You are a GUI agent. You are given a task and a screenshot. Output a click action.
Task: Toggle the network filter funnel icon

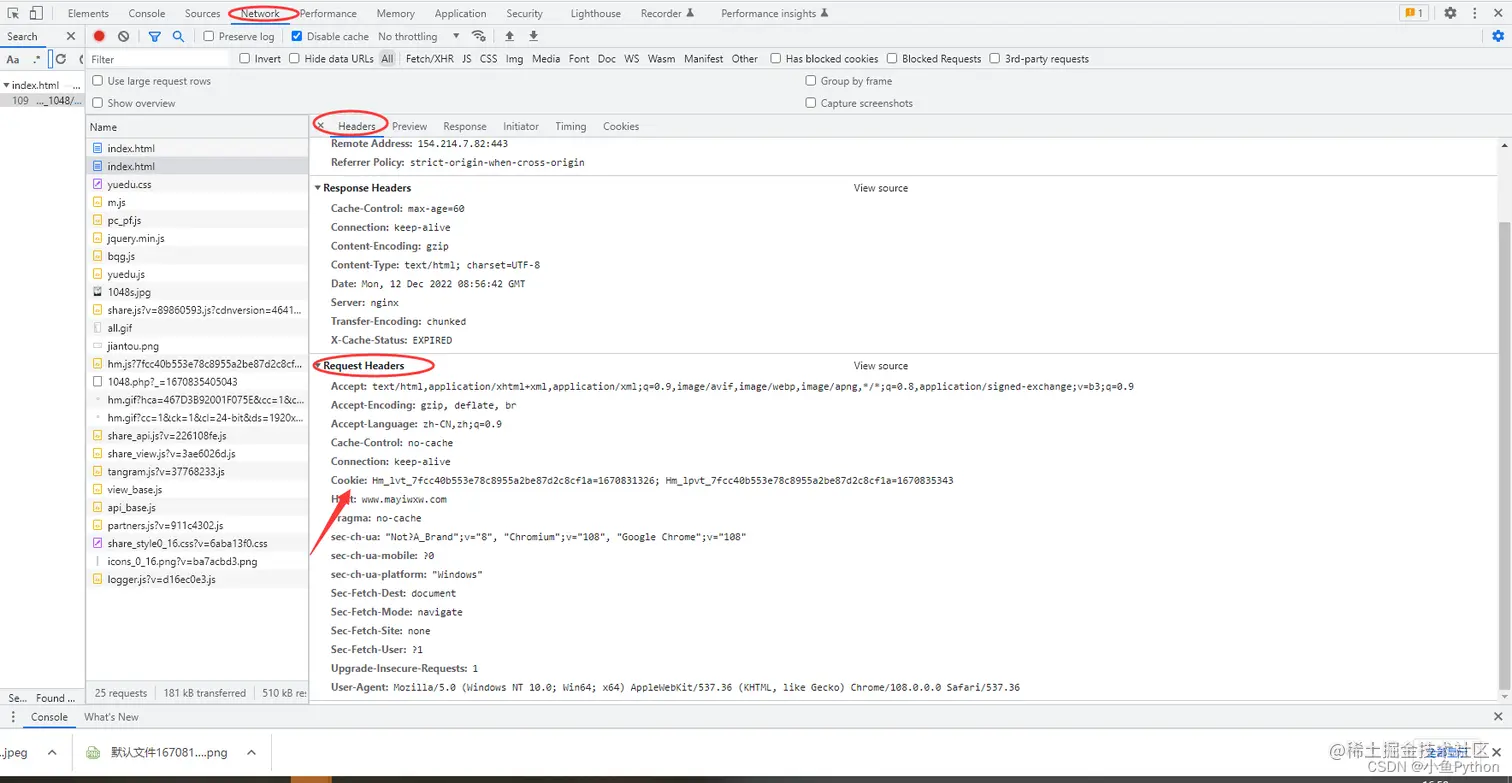pyautogui.click(x=155, y=36)
